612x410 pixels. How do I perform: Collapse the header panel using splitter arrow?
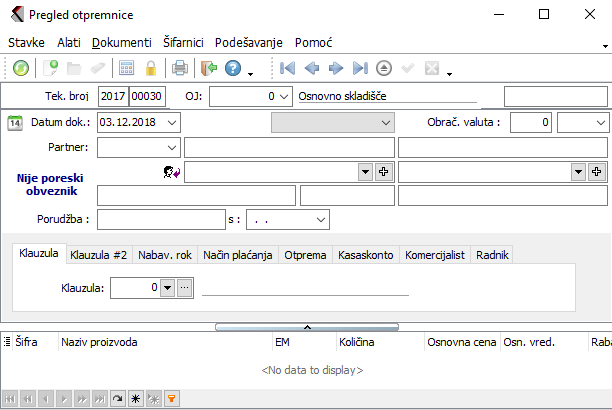point(307,326)
